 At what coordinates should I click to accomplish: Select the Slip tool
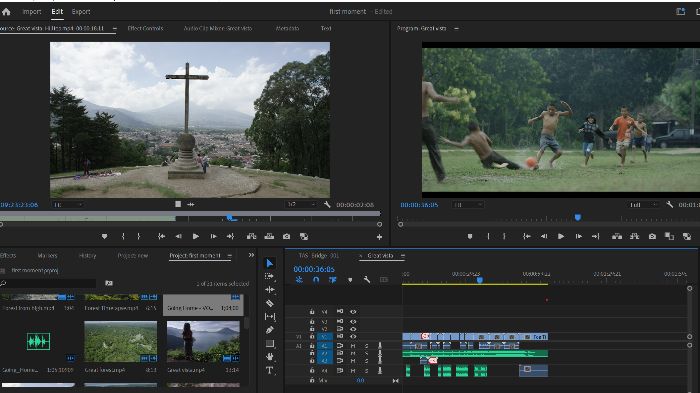point(270,317)
